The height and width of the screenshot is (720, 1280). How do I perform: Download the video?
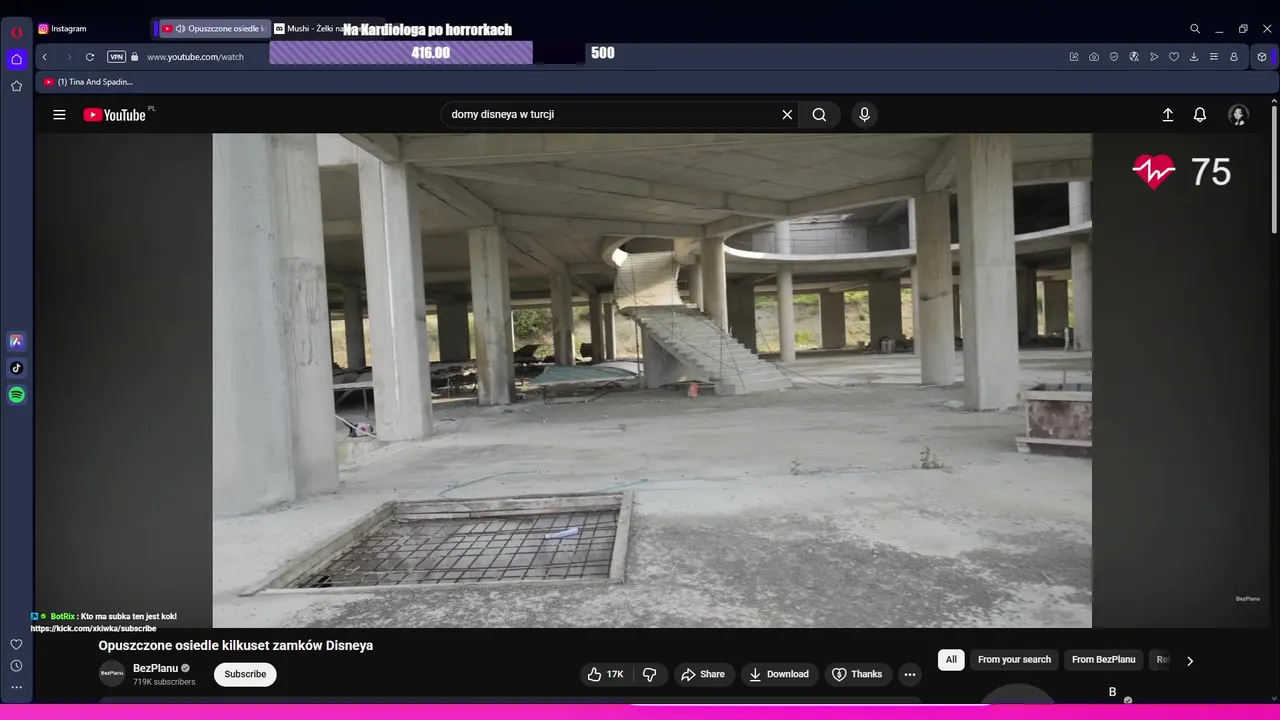pos(779,674)
